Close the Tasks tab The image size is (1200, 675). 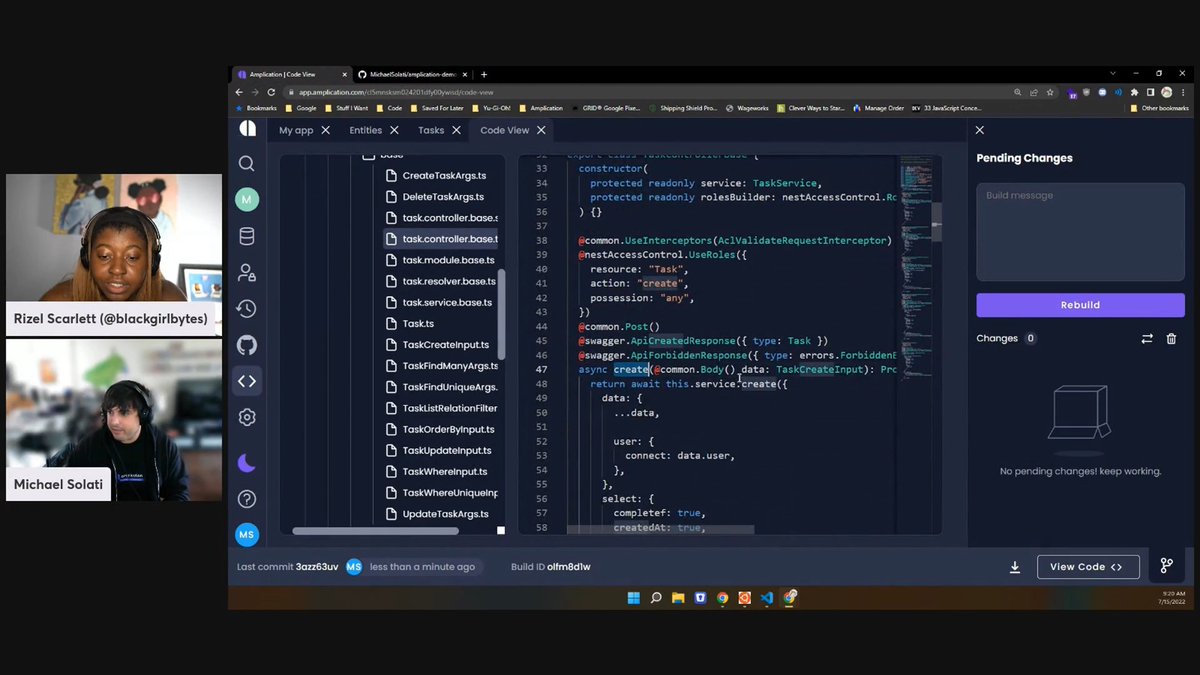[457, 130]
